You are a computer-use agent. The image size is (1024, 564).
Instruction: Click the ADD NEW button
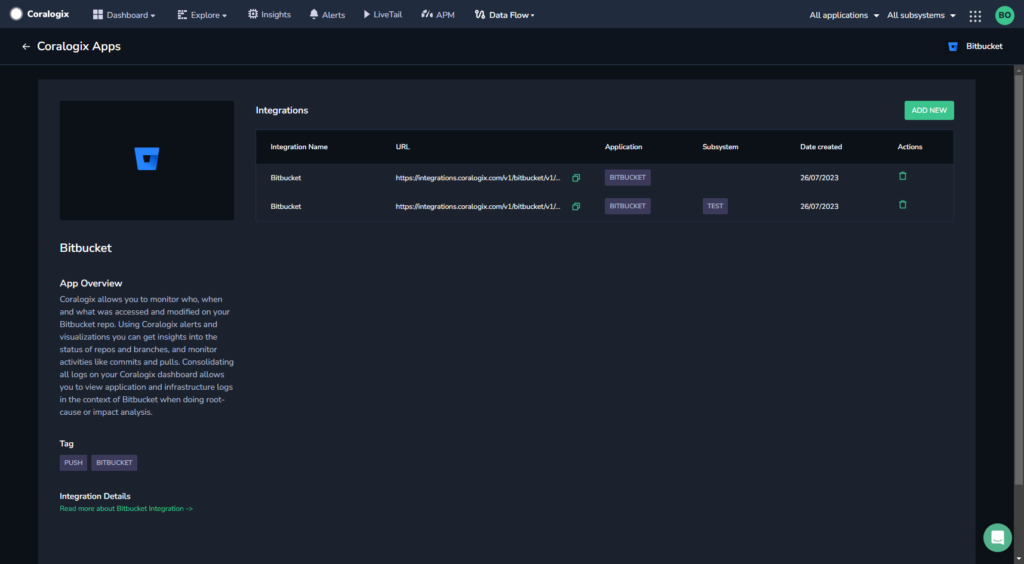(929, 110)
